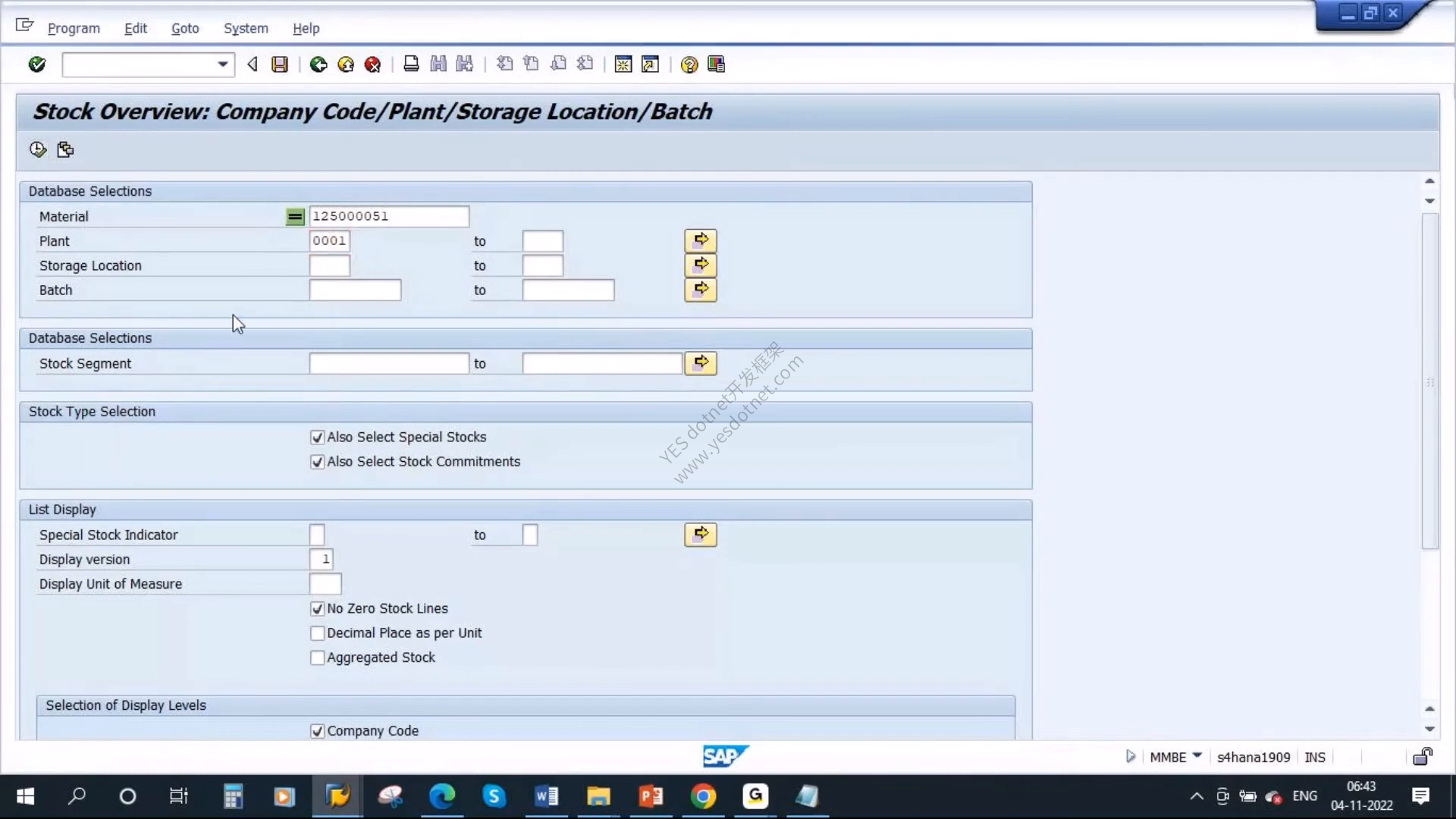Expand the MMBE status bar dropdown
This screenshot has height=819, width=1456.
(1197, 755)
